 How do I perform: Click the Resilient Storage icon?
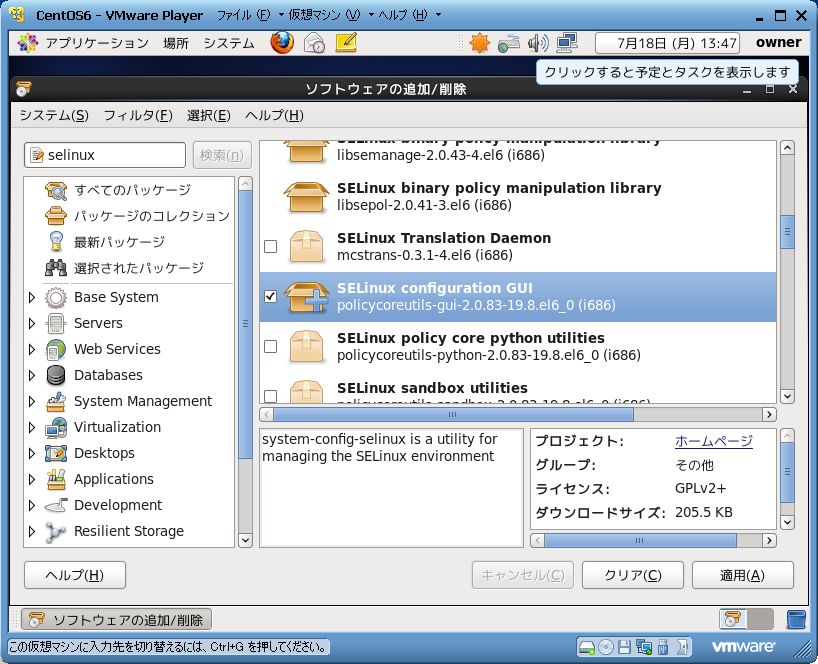[x=56, y=532]
